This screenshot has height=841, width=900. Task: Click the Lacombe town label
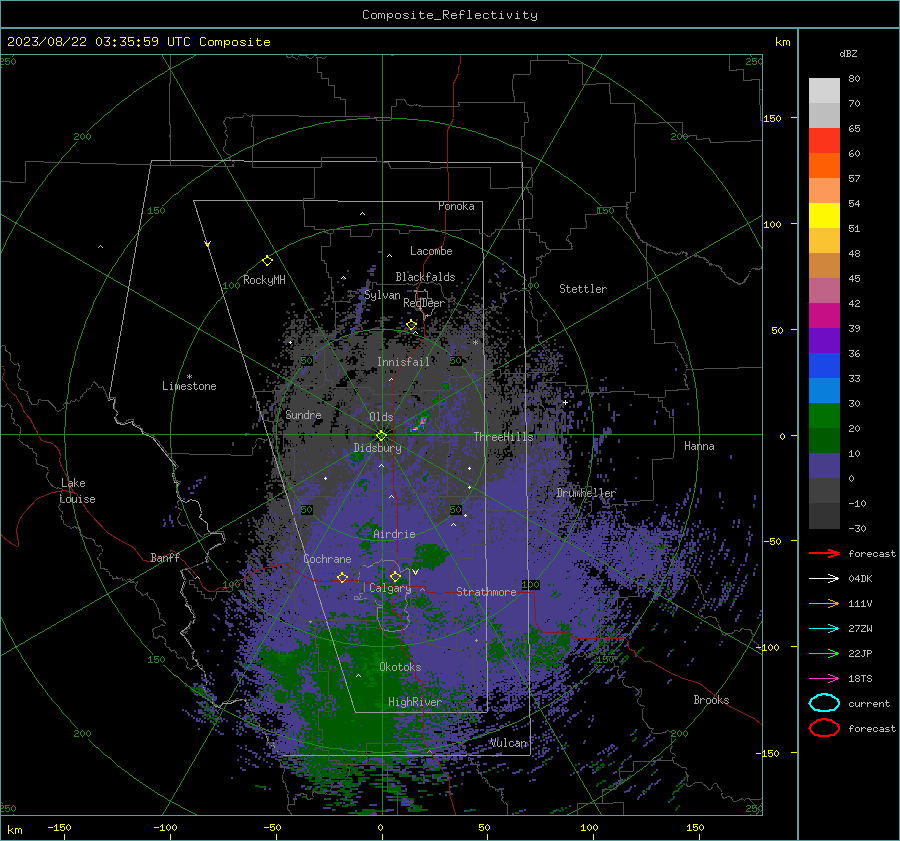431,251
